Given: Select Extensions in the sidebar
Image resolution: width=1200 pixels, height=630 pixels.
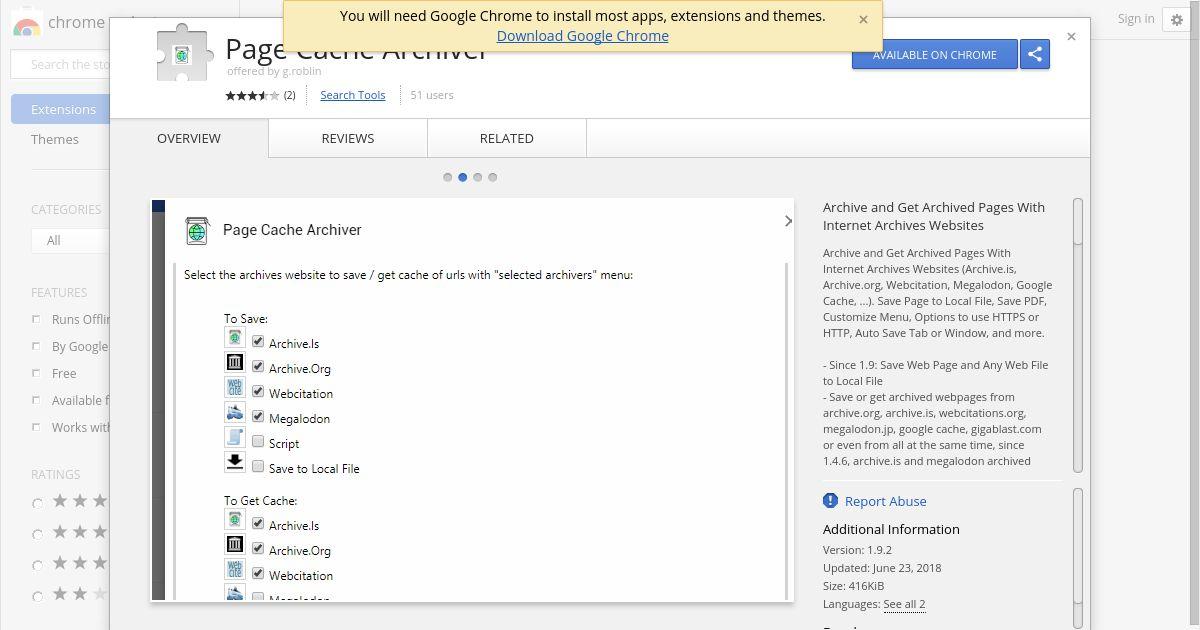Looking at the screenshot, I should [61, 109].
